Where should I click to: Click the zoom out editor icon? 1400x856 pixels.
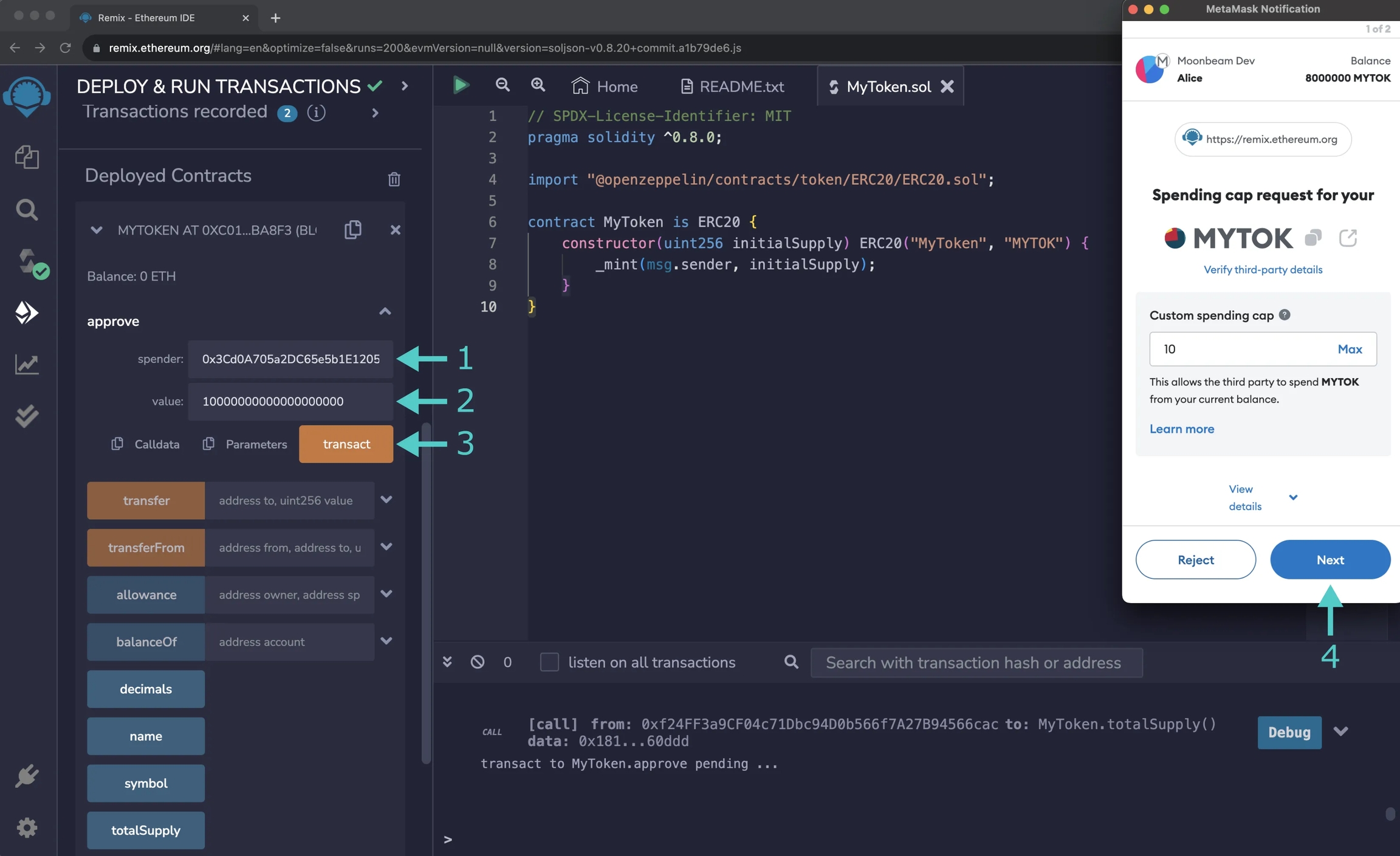[x=503, y=85]
